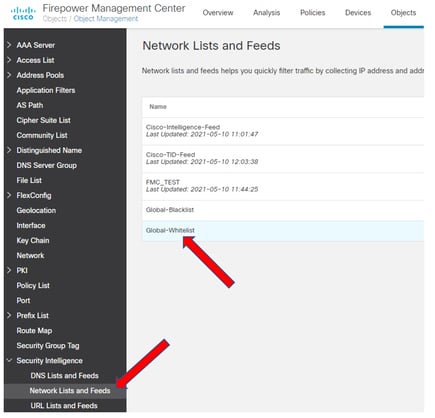Open DNS Server Group
The image size is (435, 418).
coord(46,165)
